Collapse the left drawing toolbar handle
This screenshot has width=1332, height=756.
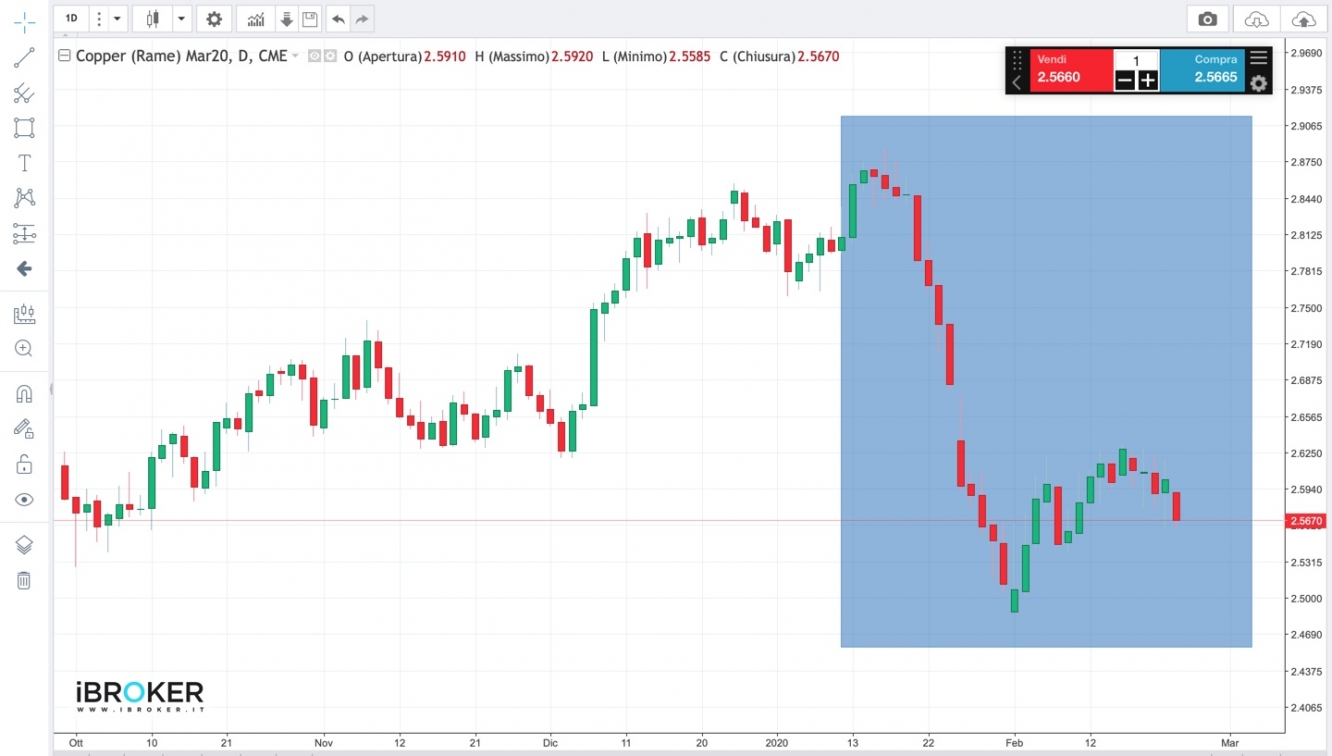coord(51,390)
